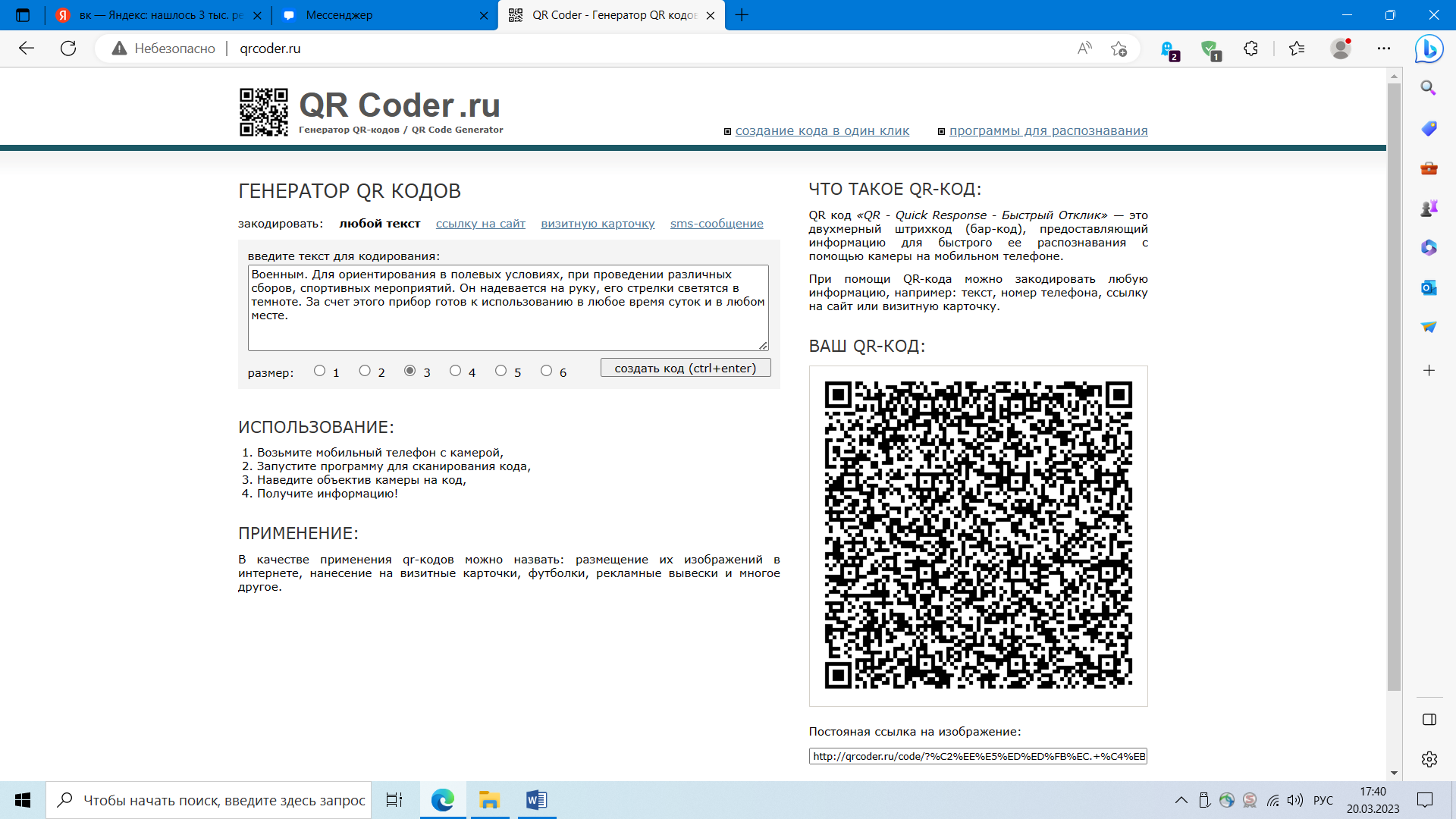This screenshot has height=819, width=1456.
Task: Click the address bar URL qrcoder.ru
Action: tap(270, 49)
